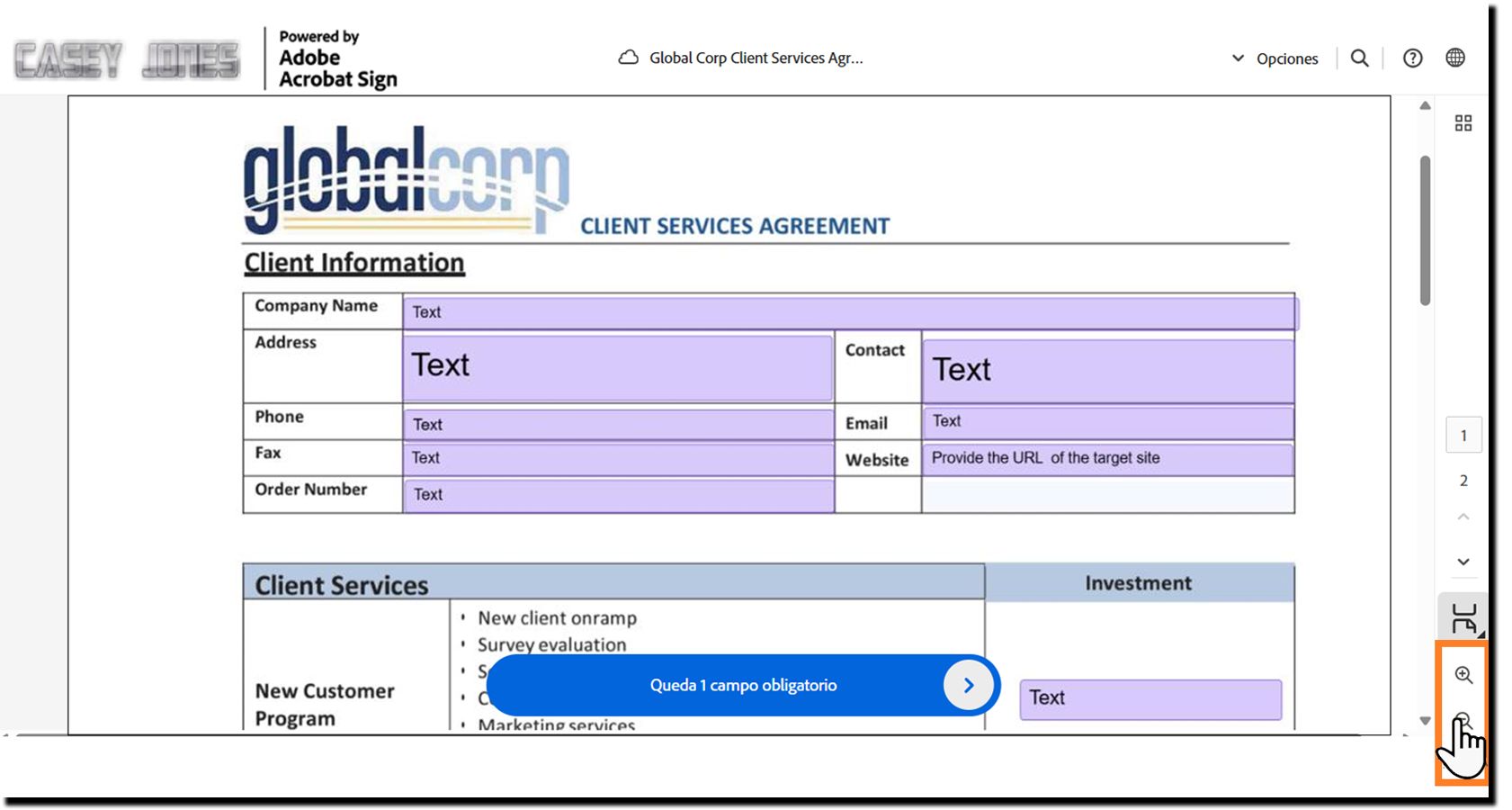
Task: Click the scrollbar down arrow
Action: (x=1425, y=720)
